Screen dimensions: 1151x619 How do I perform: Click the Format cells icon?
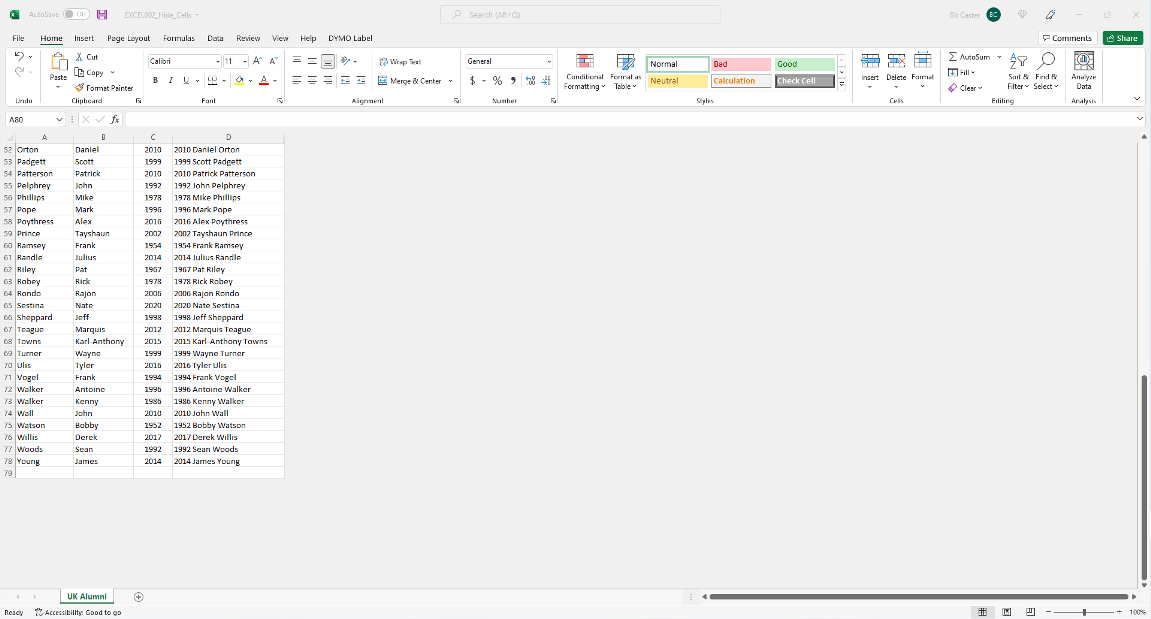click(x=923, y=62)
